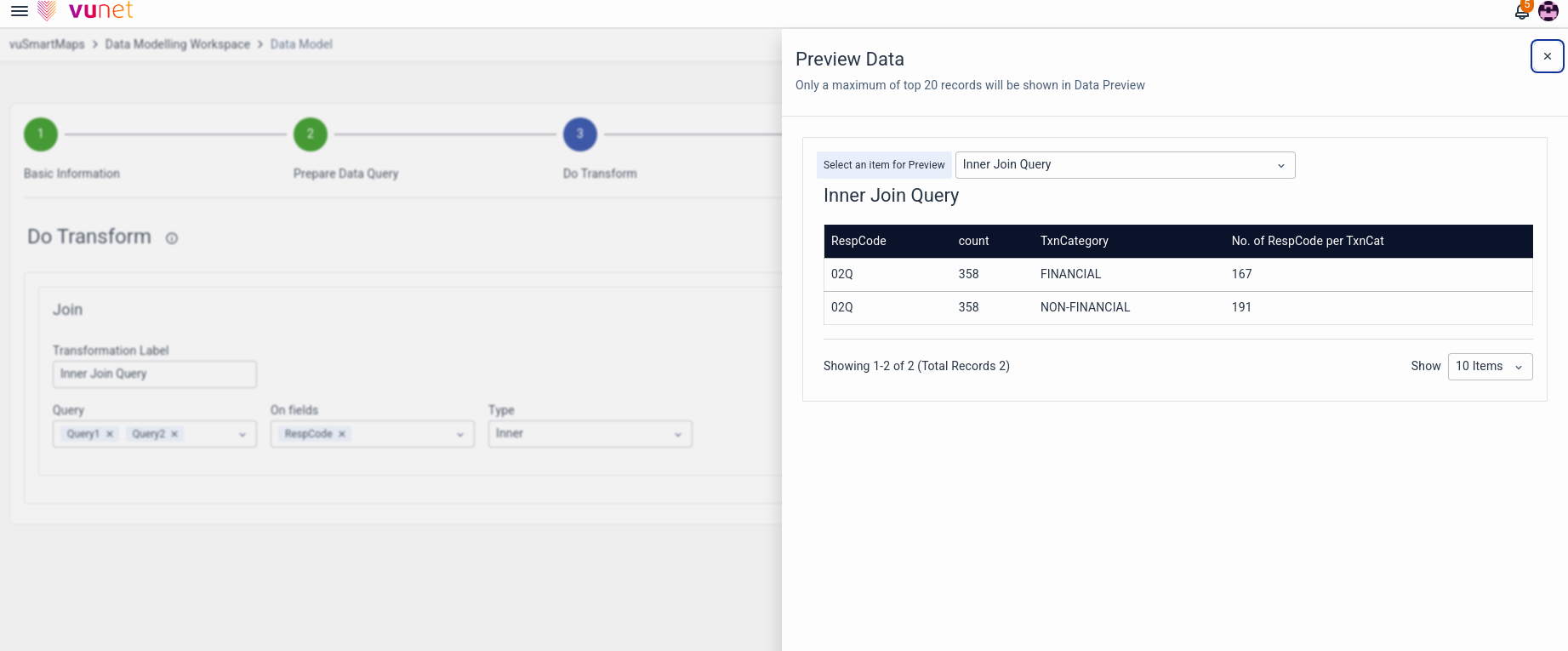Go to step 2 Prepare Data Query
The width and height of the screenshot is (1568, 651).
pyautogui.click(x=311, y=134)
